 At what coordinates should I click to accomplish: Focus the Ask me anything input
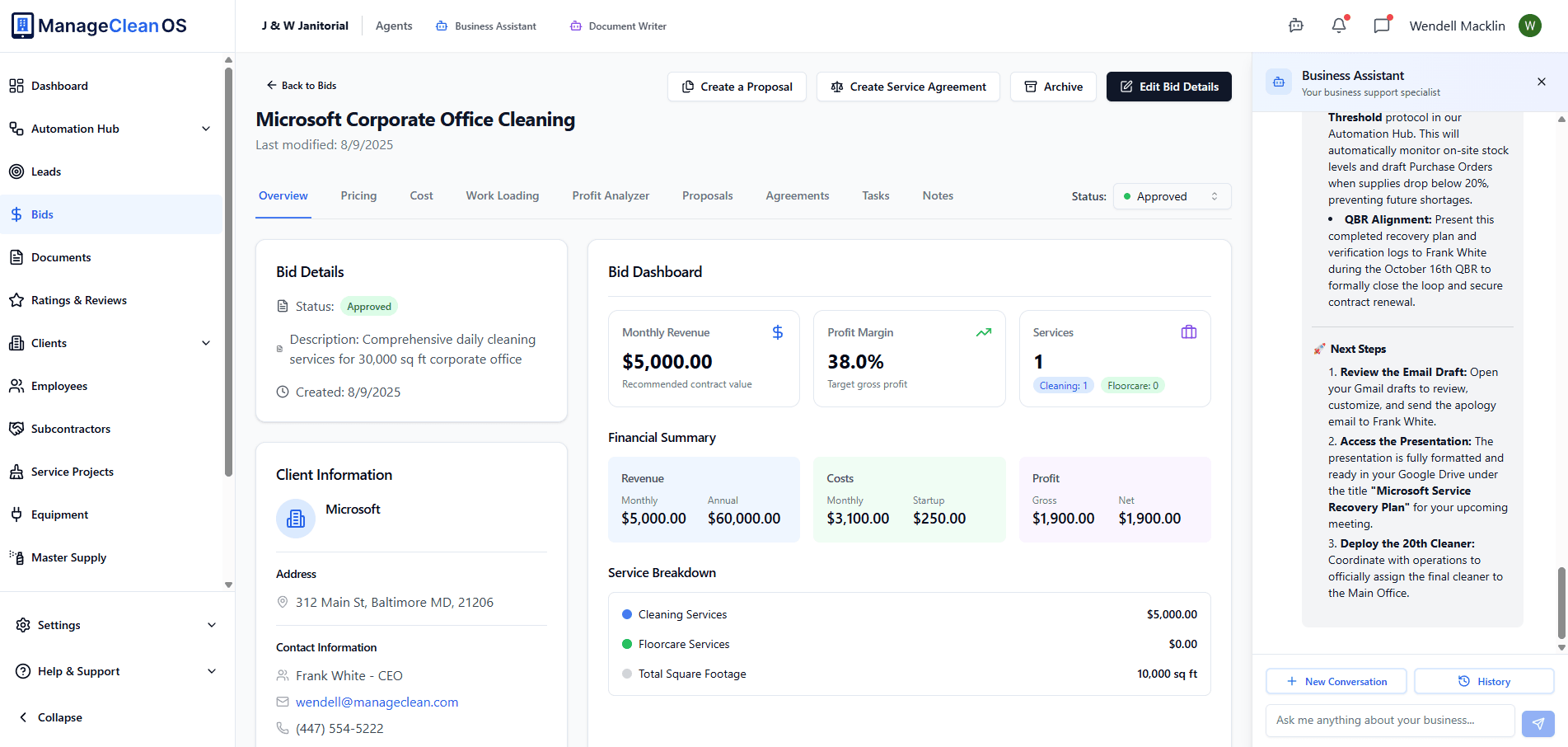(x=1390, y=720)
